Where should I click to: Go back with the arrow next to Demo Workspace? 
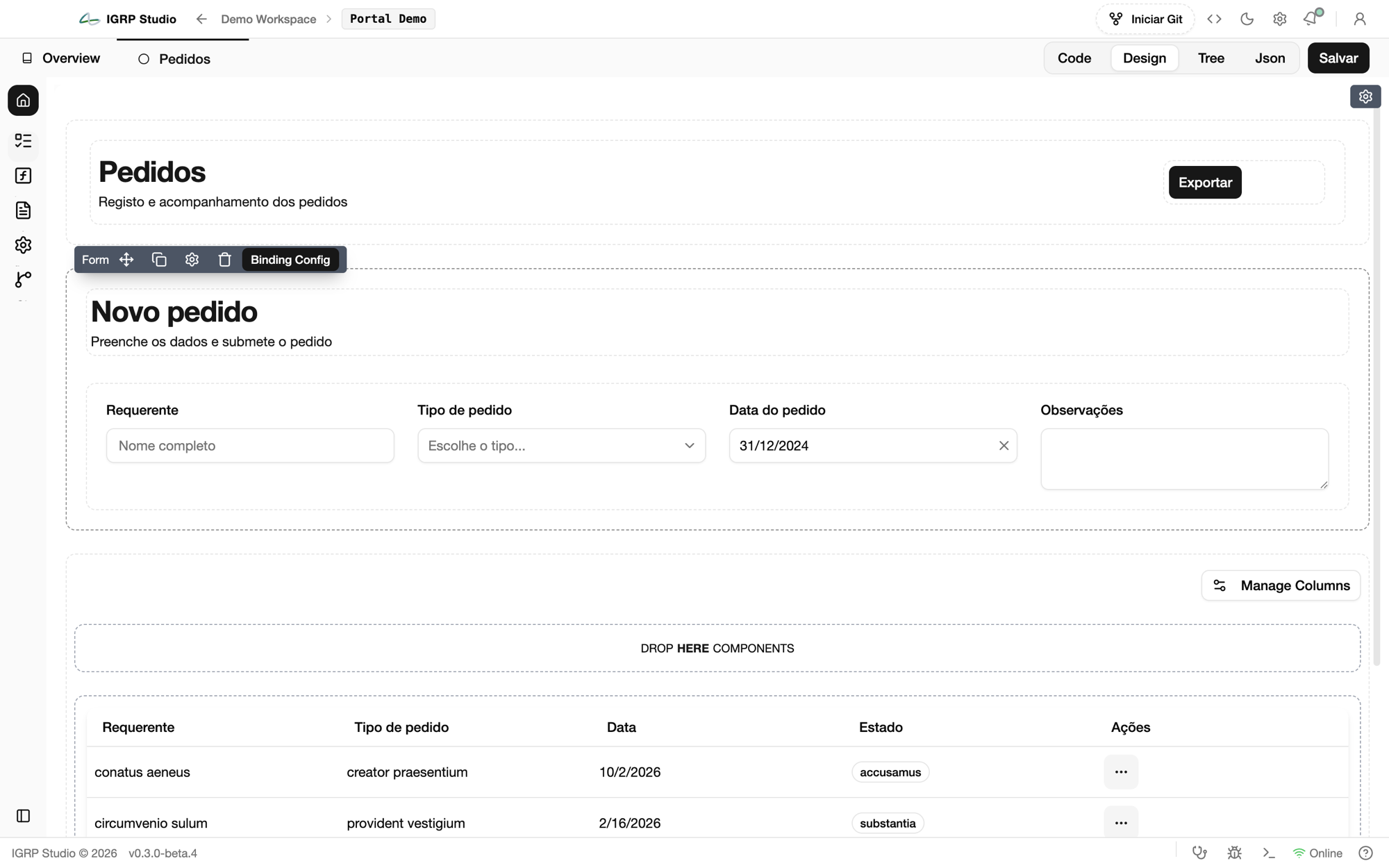[201, 19]
